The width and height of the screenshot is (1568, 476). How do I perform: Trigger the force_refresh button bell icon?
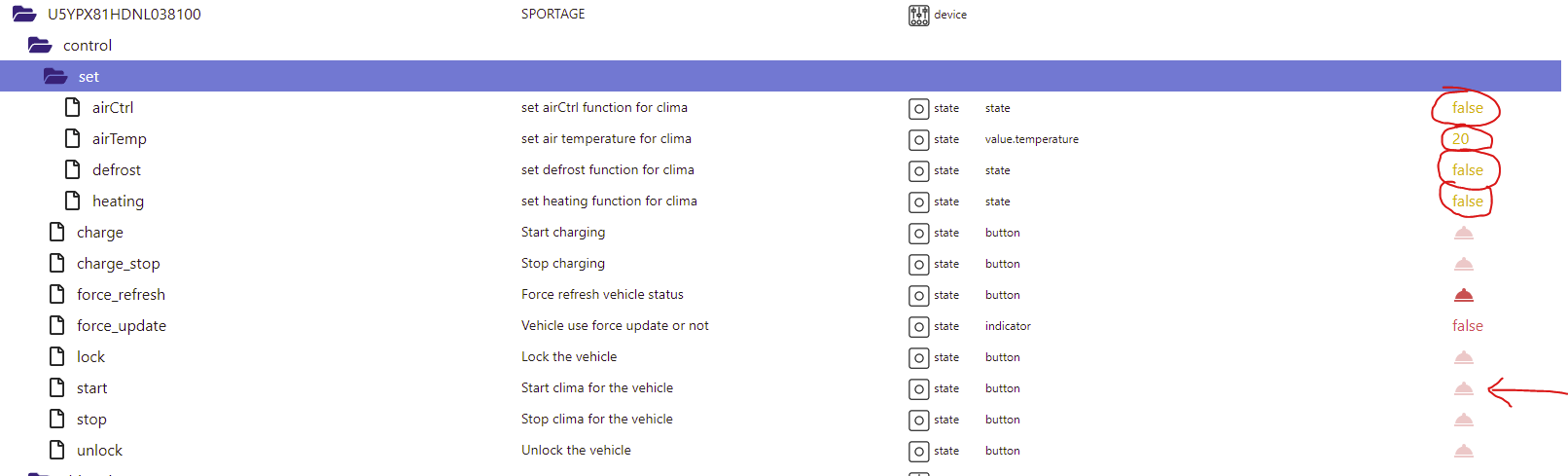pyautogui.click(x=1463, y=295)
